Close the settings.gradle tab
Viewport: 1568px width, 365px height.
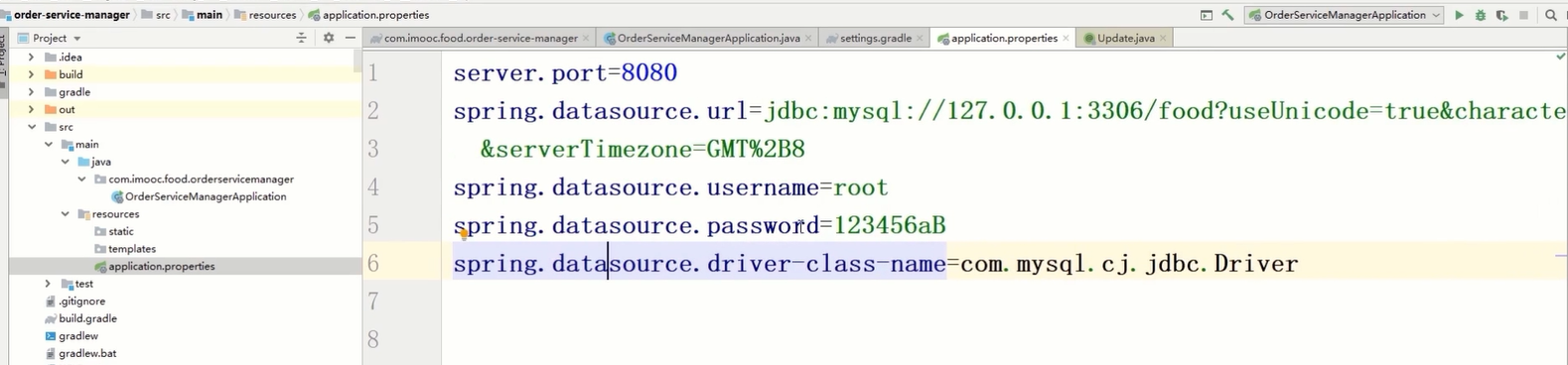point(920,38)
